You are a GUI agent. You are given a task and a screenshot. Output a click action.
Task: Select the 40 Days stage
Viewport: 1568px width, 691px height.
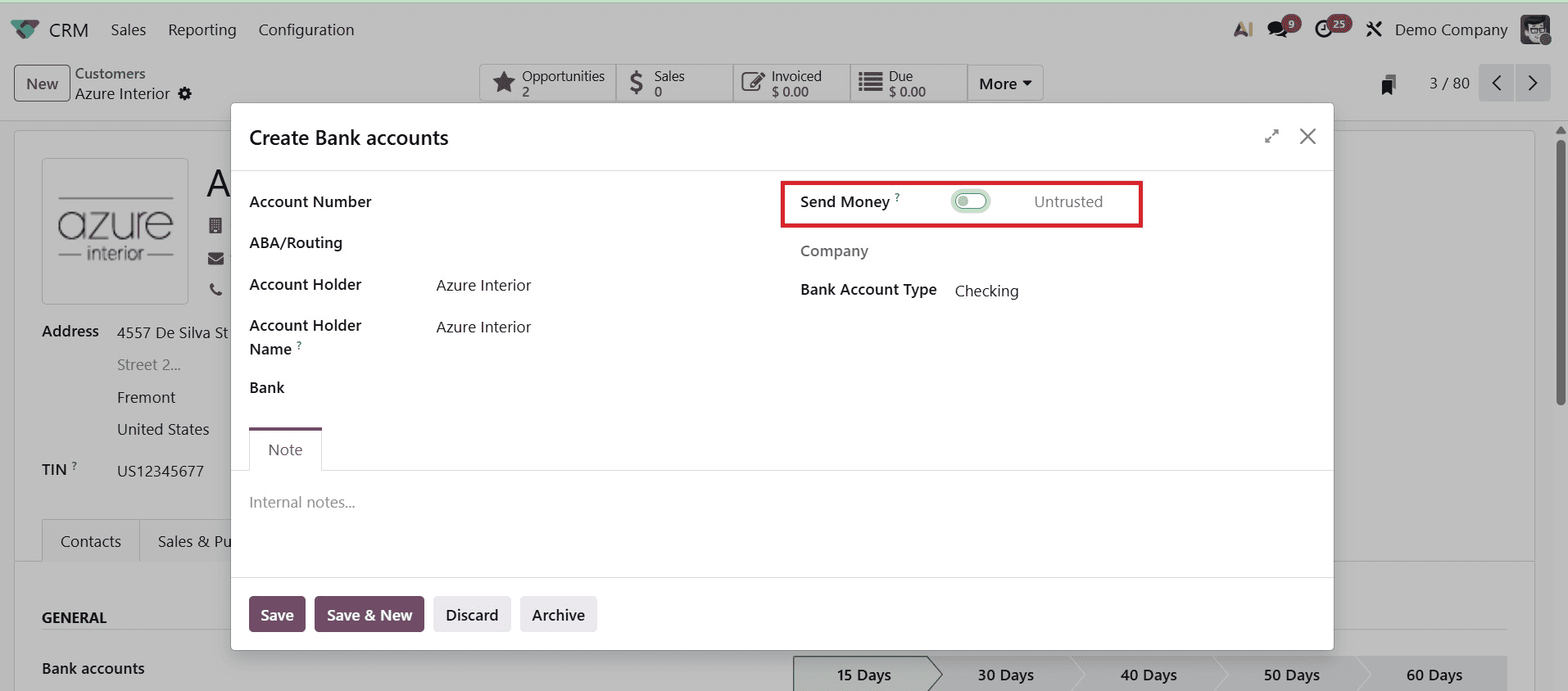[1149, 675]
